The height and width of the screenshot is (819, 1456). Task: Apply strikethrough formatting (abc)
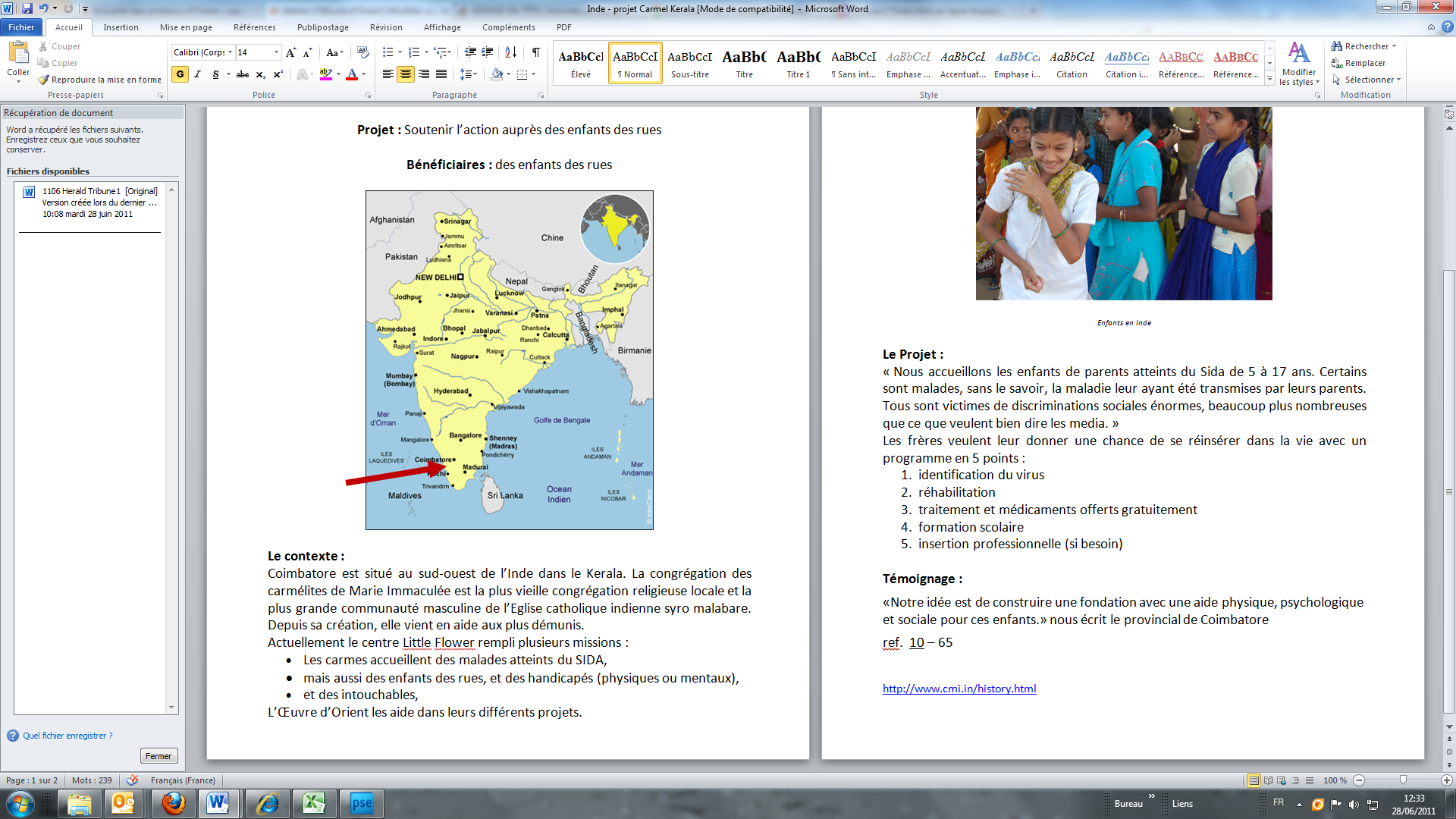243,74
